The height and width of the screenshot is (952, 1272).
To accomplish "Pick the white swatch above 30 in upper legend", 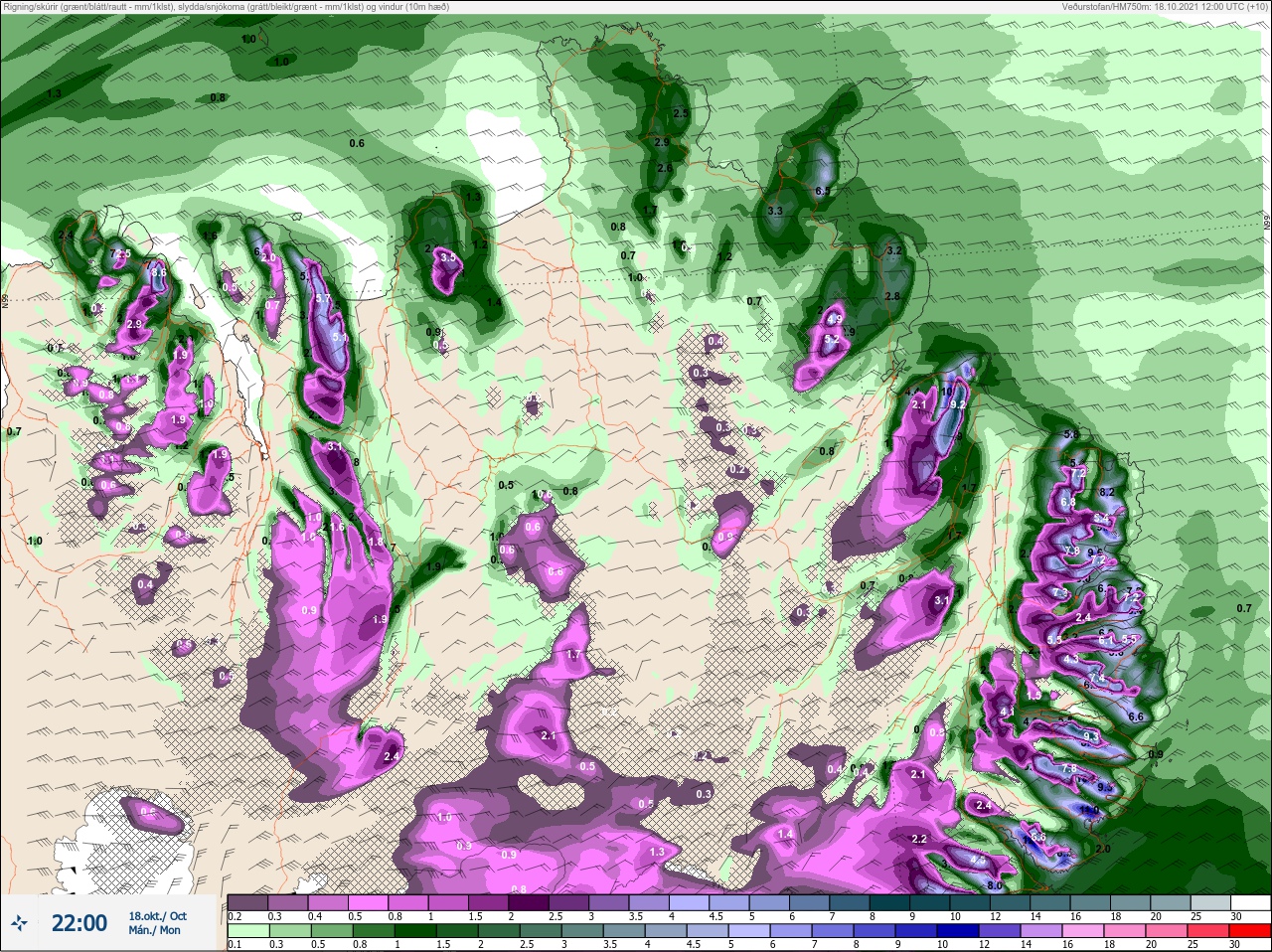I will [x=1252, y=902].
